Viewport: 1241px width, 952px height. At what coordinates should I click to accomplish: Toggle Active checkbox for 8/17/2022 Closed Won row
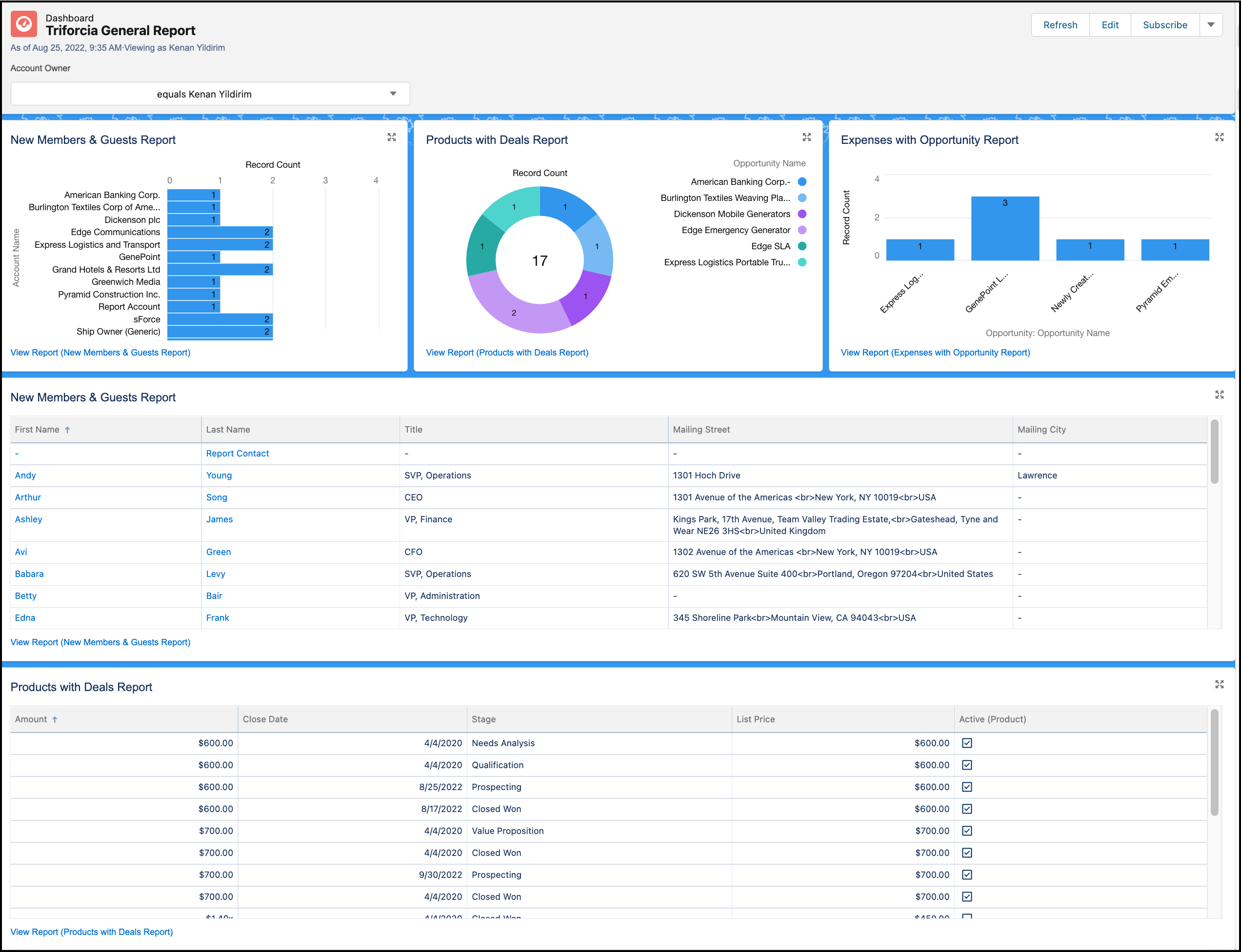coord(967,809)
